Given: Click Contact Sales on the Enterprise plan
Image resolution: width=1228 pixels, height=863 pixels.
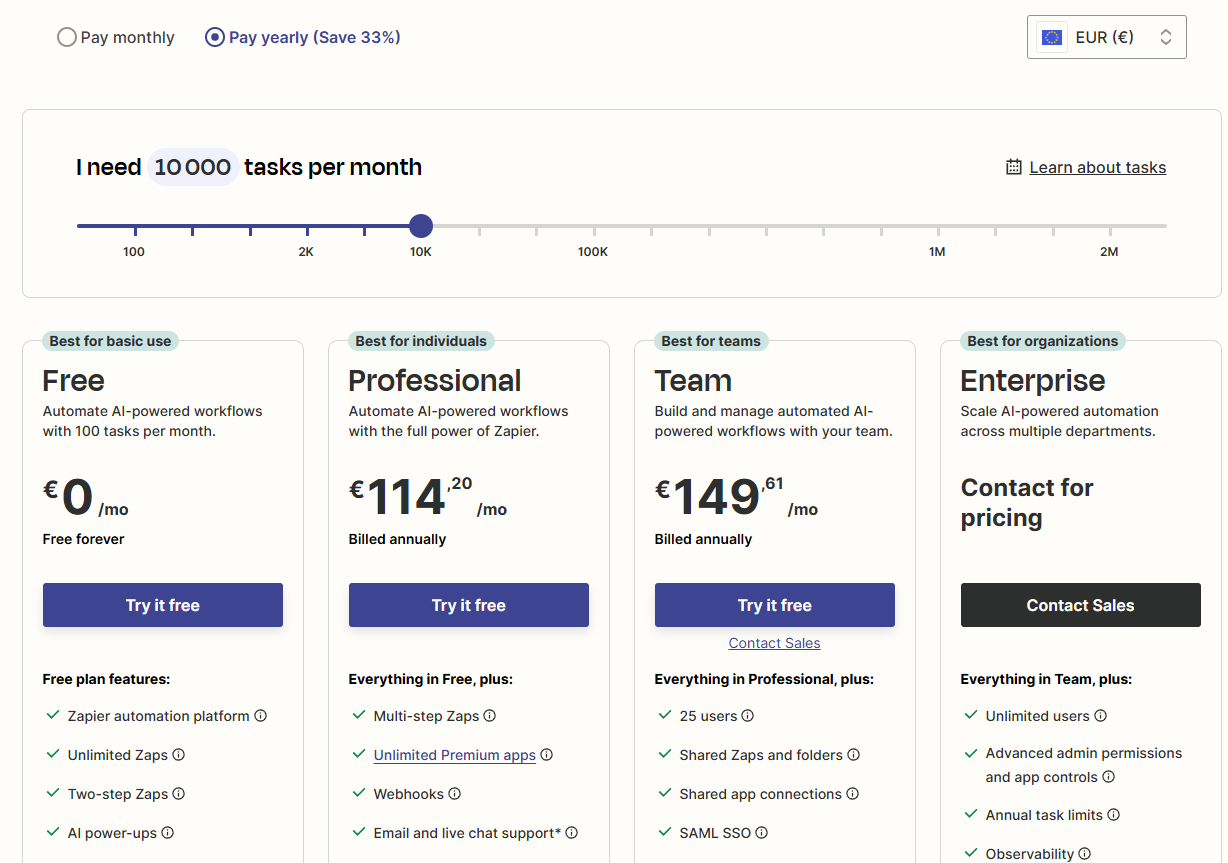Looking at the screenshot, I should (x=1080, y=604).
